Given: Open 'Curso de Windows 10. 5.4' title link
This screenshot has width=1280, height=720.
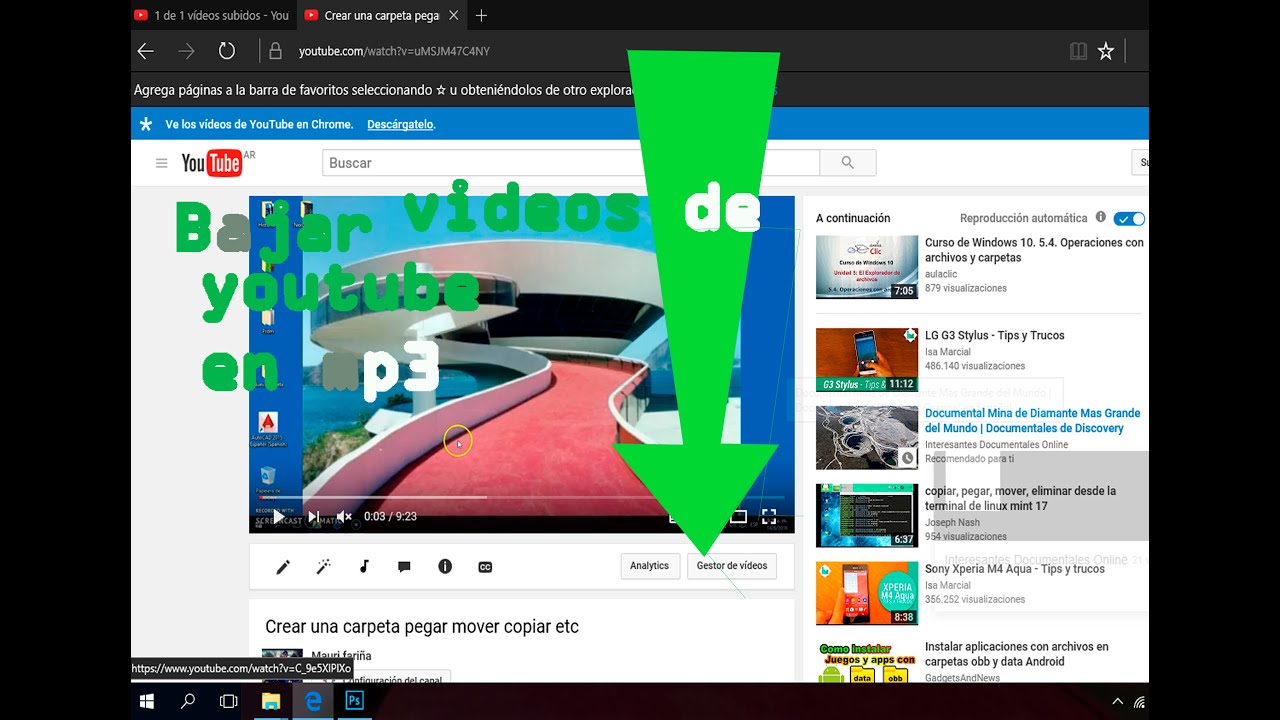Looking at the screenshot, I should click(x=1034, y=250).
